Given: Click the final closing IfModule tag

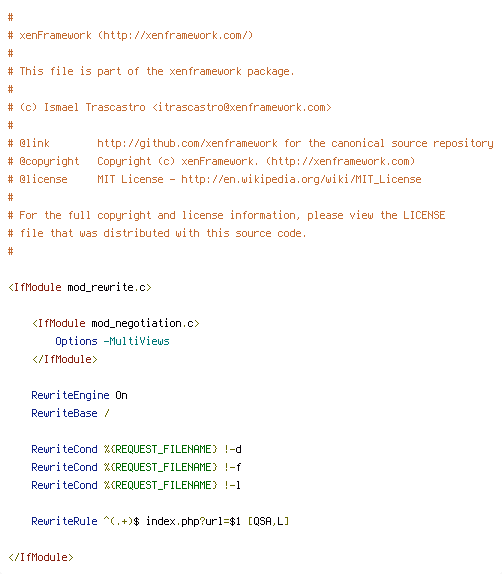Looking at the screenshot, I should point(41,557).
